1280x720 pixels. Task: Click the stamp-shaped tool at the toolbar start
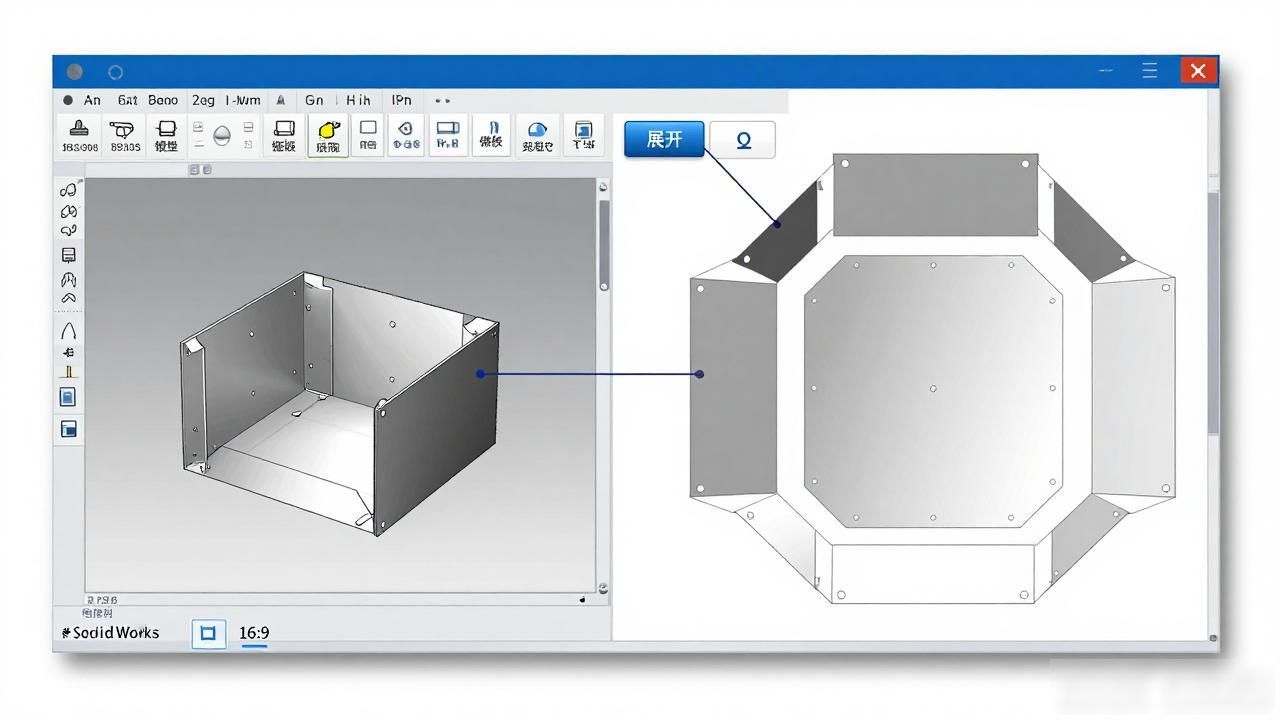[x=79, y=135]
